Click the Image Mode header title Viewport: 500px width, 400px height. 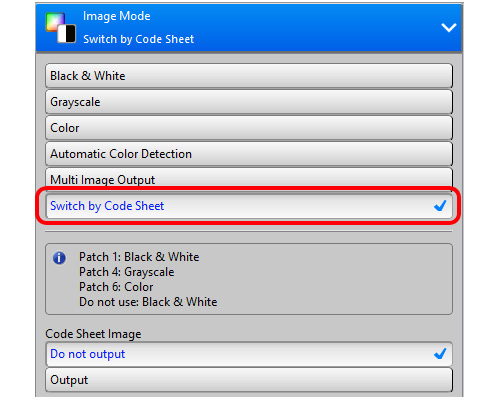pyautogui.click(x=117, y=16)
